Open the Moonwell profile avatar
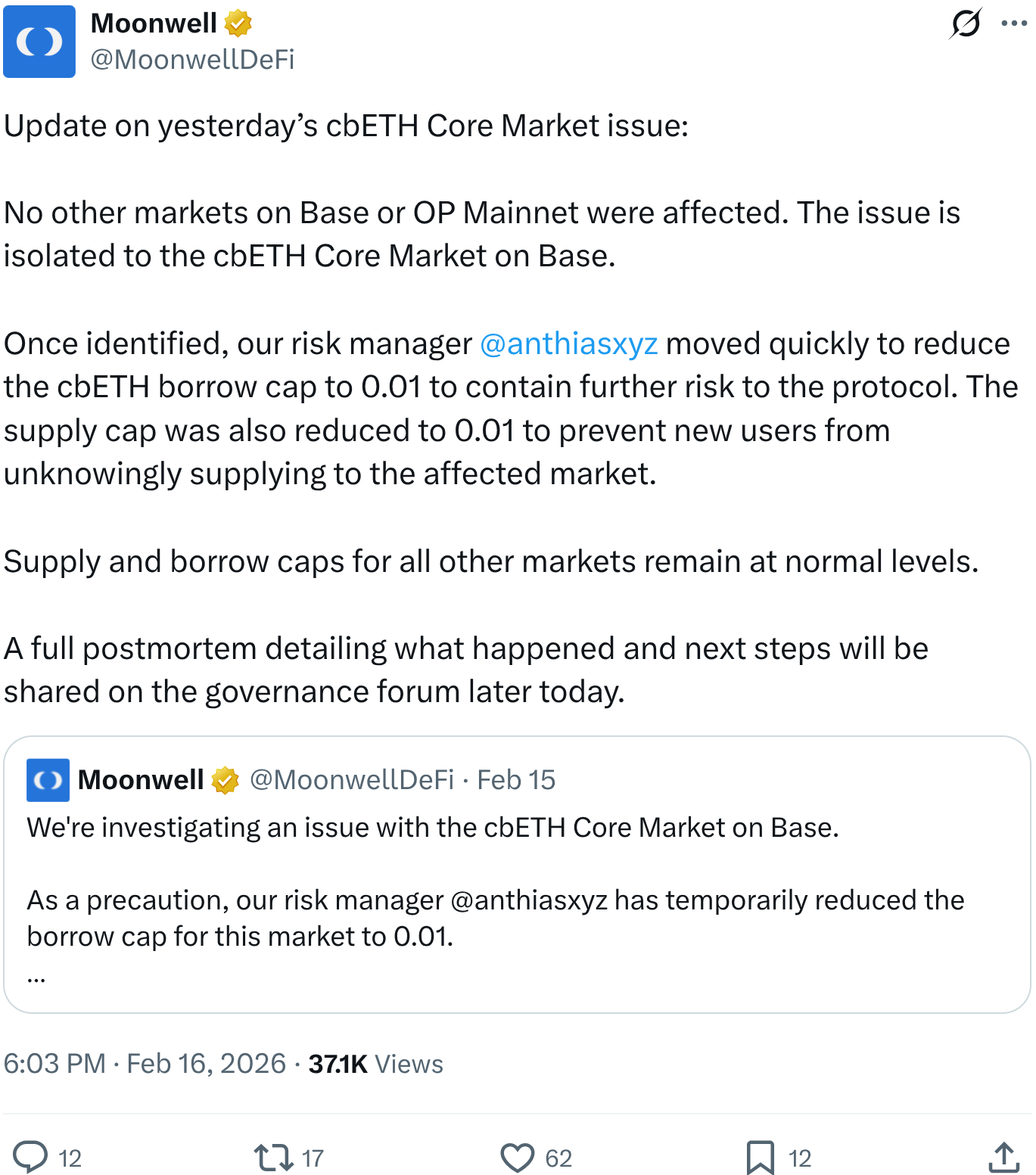The width and height of the screenshot is (1036, 1175). (x=39, y=42)
